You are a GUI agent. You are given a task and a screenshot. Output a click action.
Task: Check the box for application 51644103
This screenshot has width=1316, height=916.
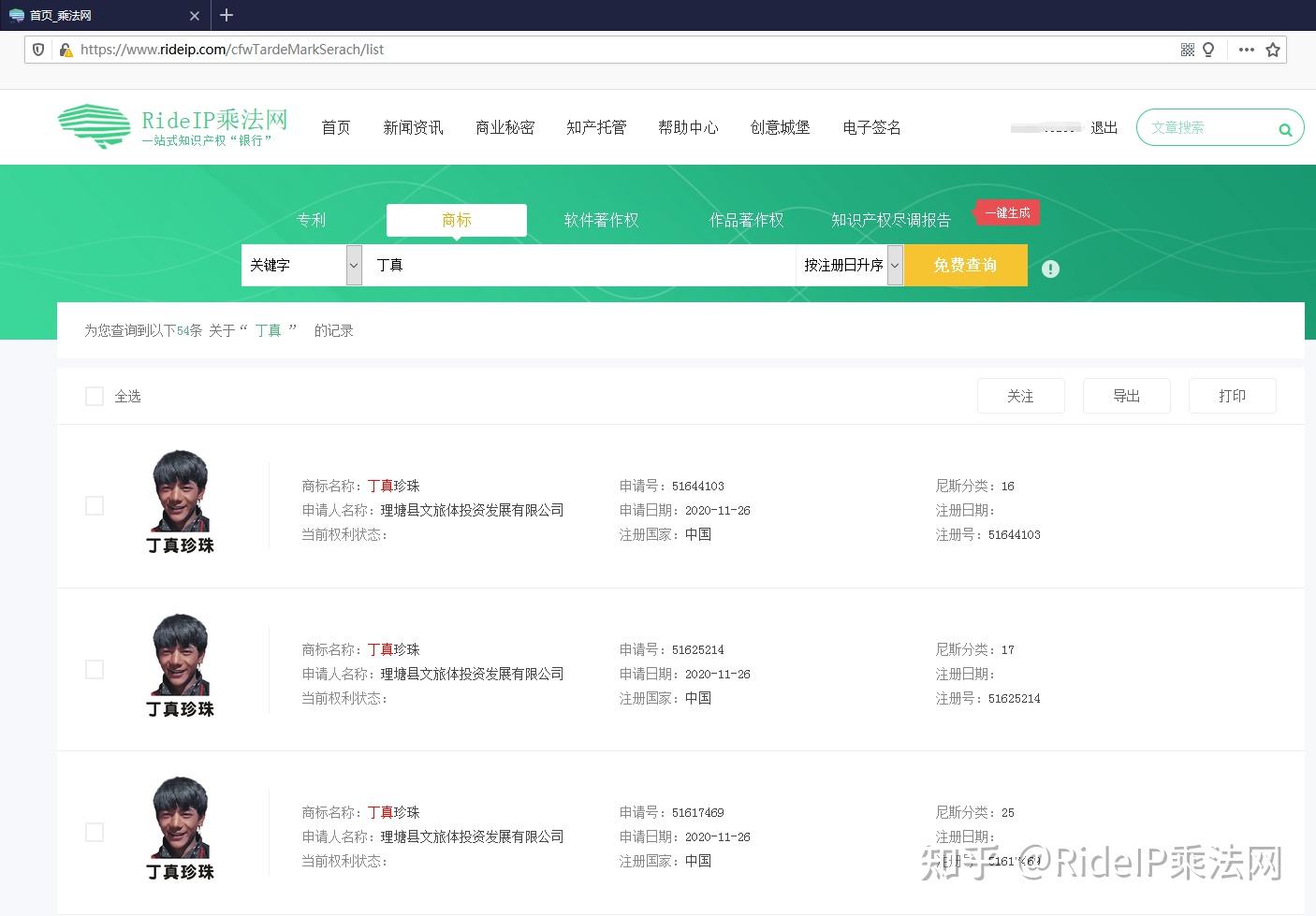pos(95,506)
